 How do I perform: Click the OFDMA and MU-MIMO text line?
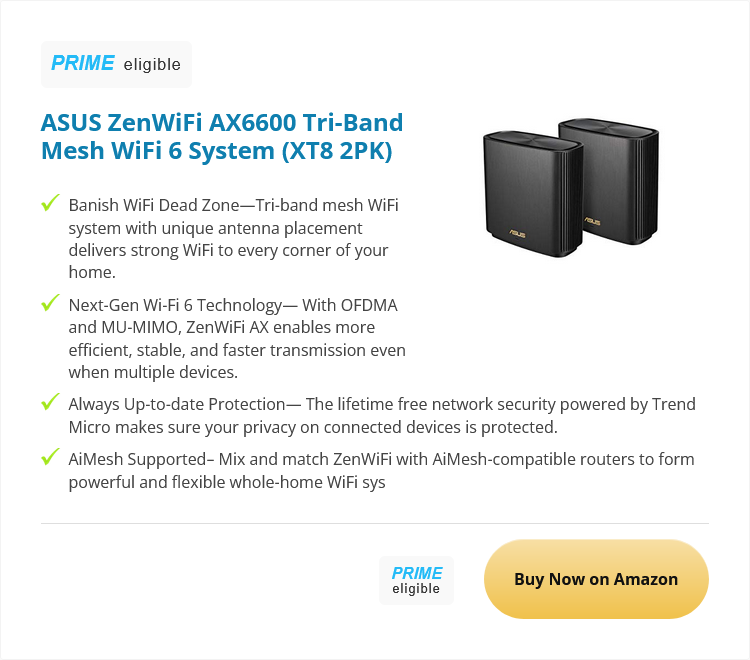pos(221,327)
